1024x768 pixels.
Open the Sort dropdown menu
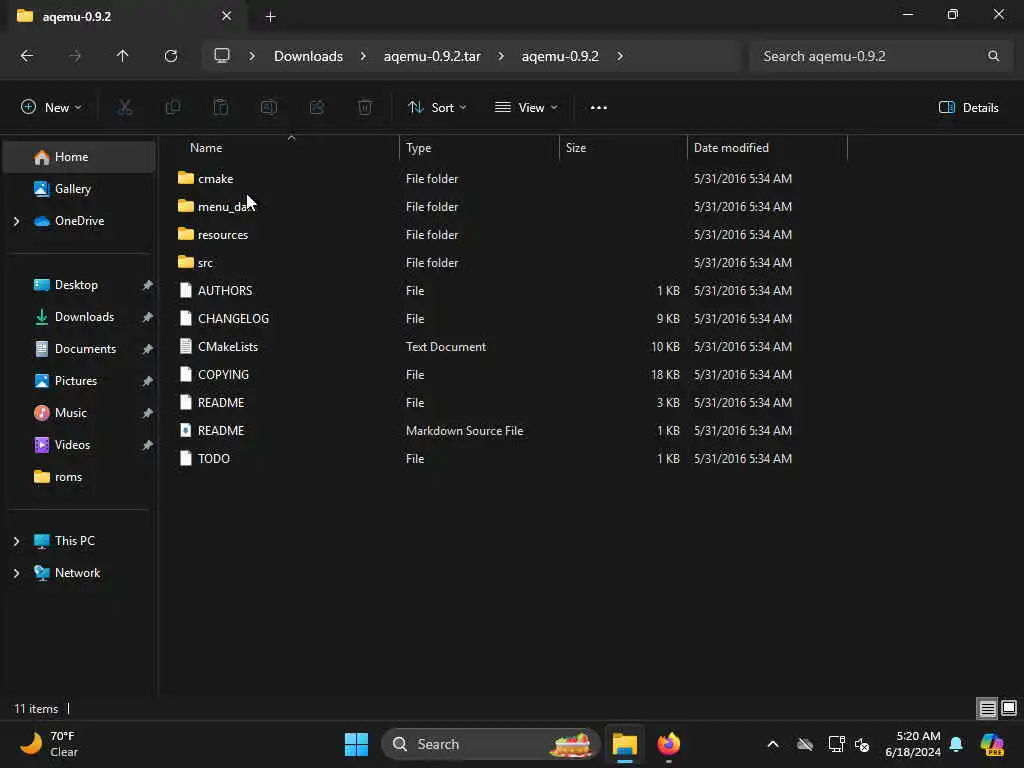coord(437,108)
